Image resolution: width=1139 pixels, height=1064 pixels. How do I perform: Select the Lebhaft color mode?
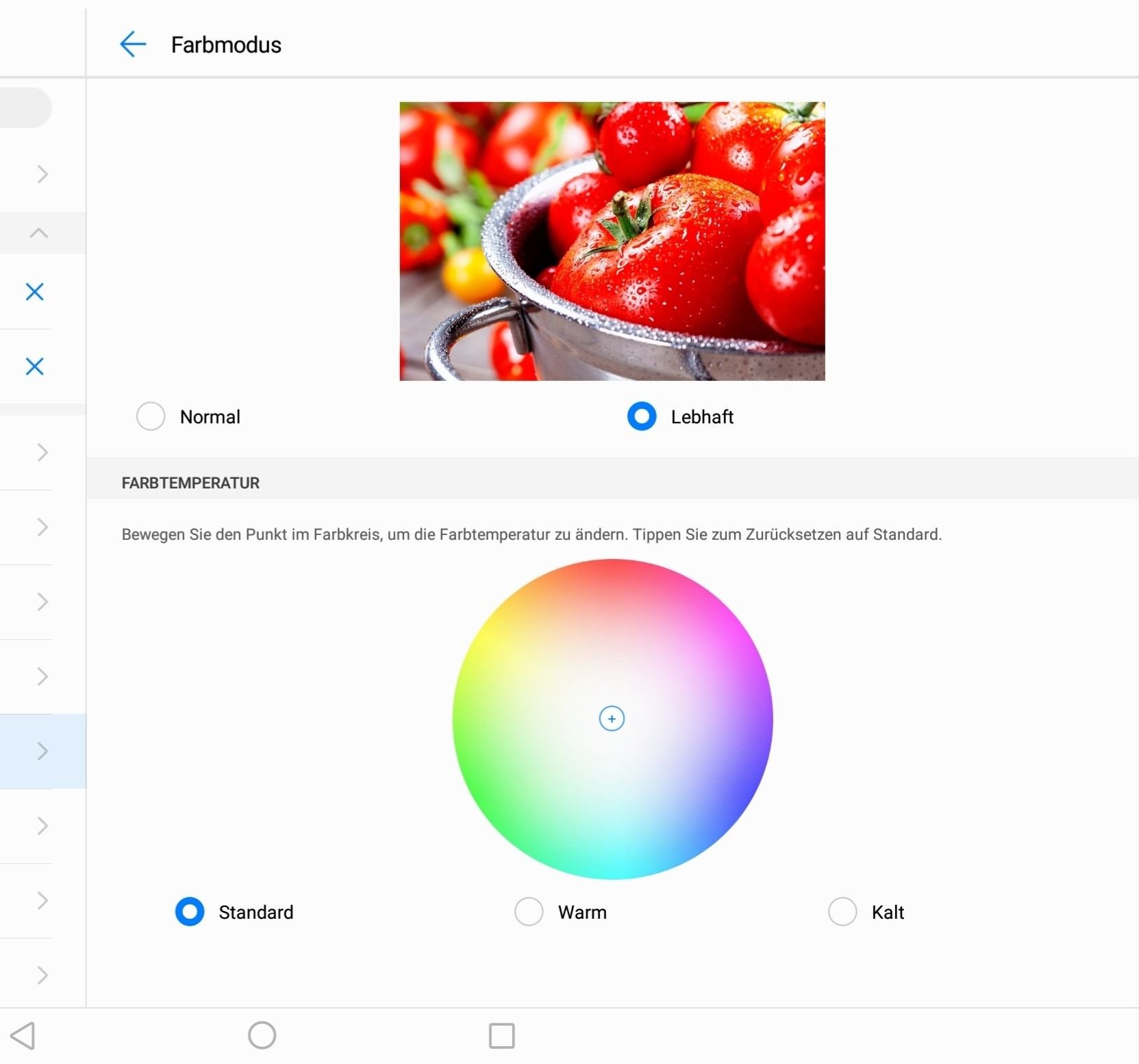point(642,417)
